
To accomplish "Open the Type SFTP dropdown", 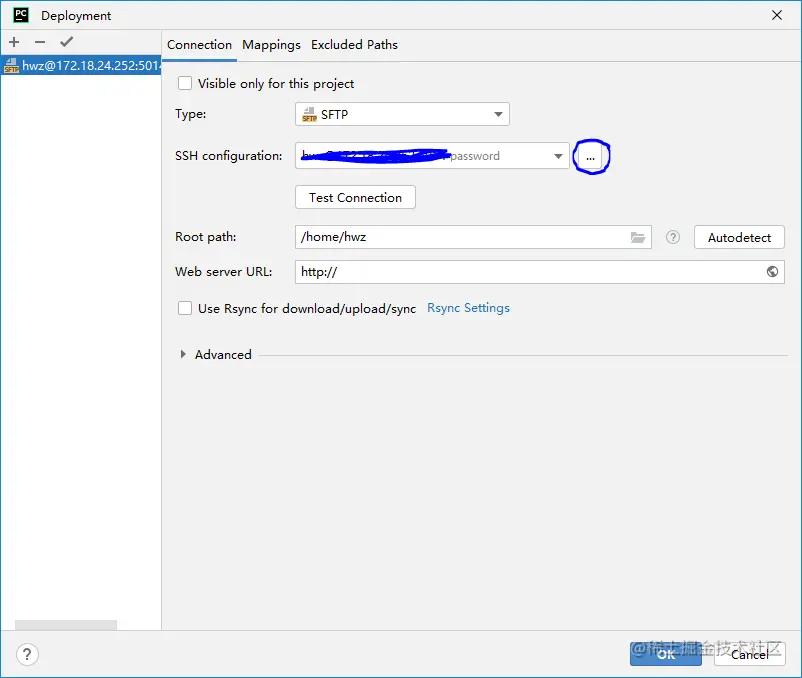I will click(x=402, y=114).
